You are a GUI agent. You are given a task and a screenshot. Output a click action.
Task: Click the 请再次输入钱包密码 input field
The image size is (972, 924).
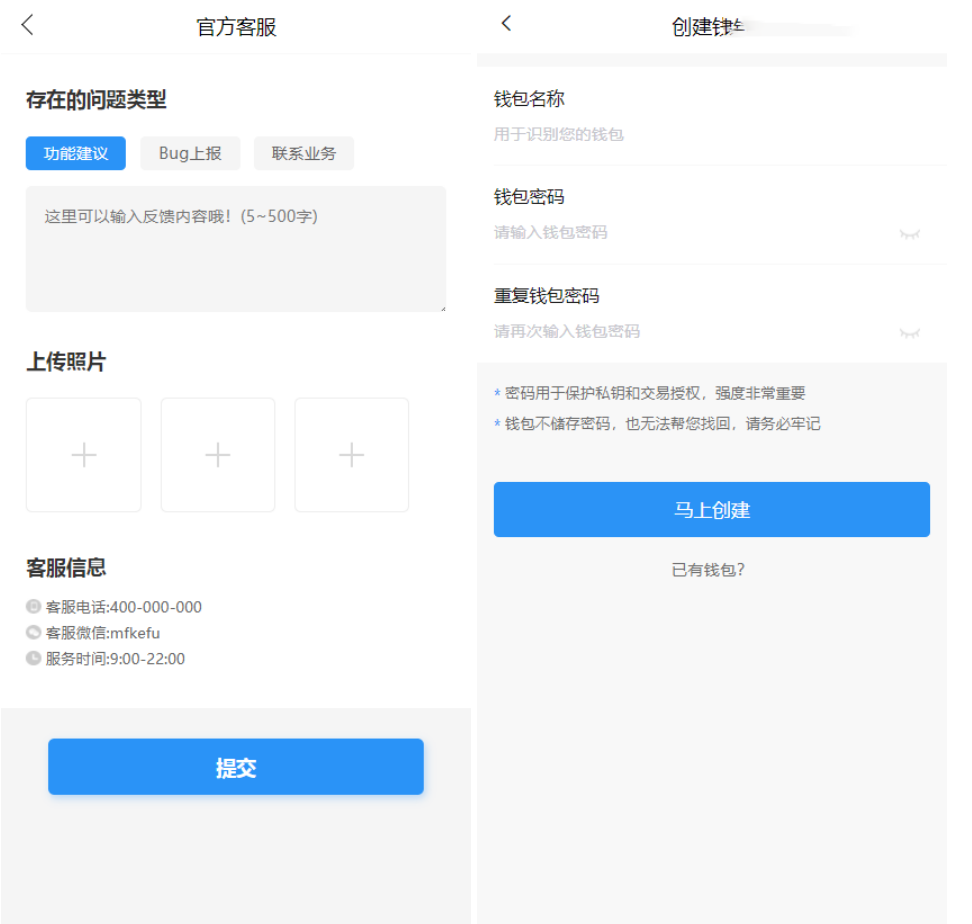[690, 332]
